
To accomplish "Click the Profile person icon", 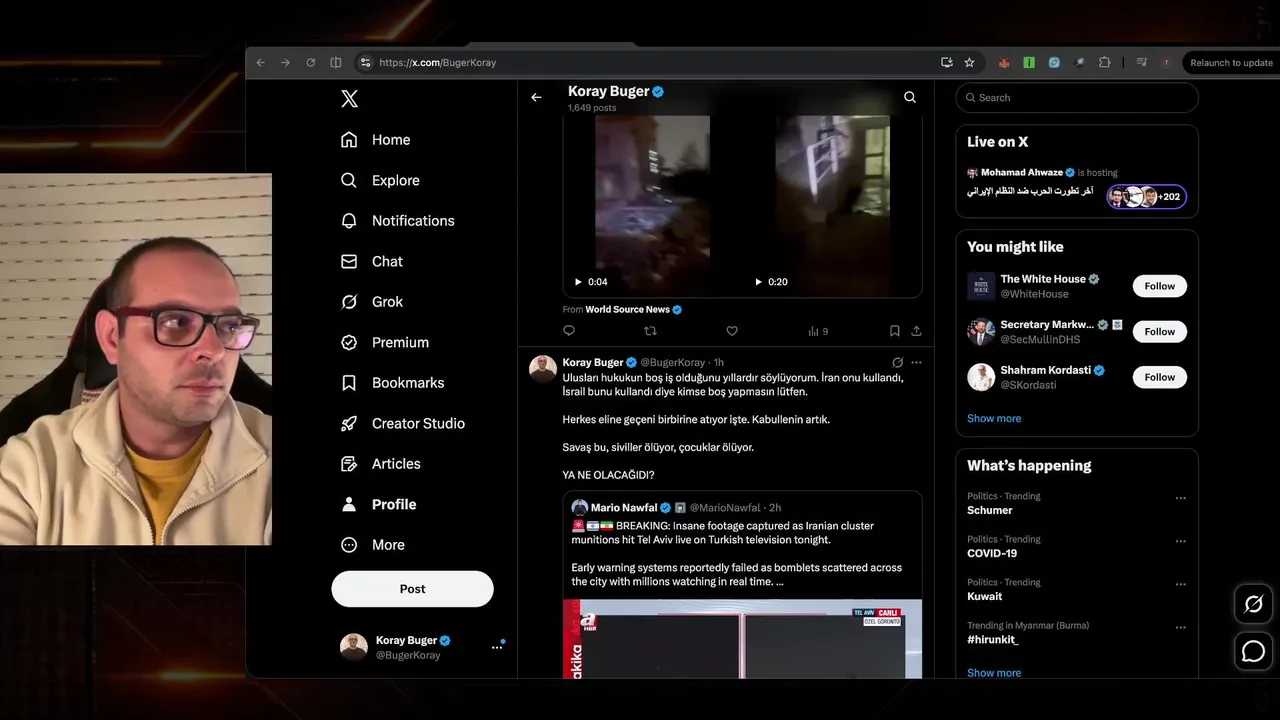I will (349, 504).
